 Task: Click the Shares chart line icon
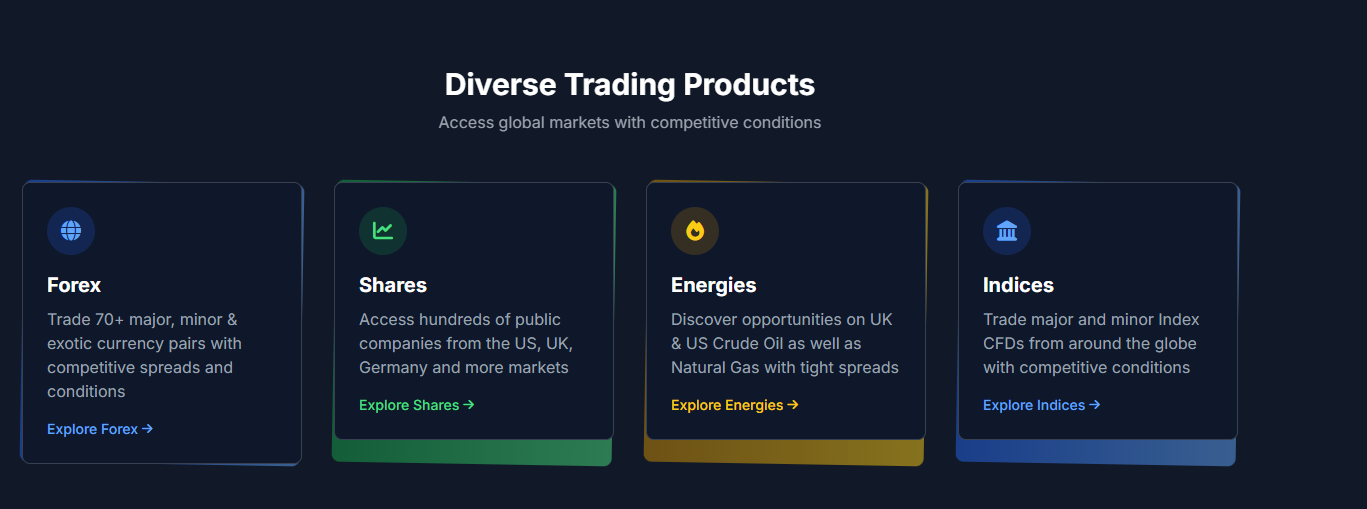383,231
